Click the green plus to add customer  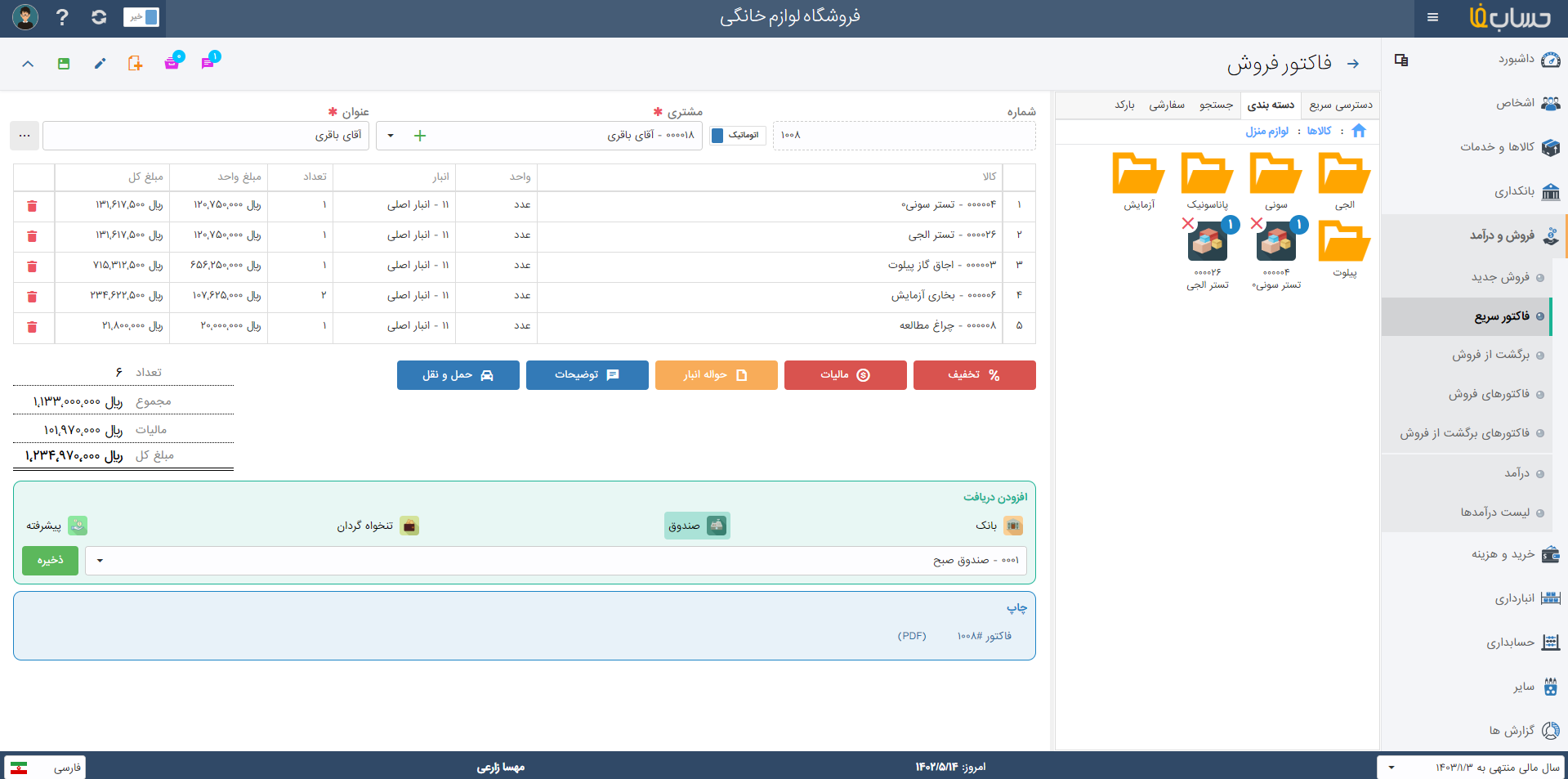420,136
